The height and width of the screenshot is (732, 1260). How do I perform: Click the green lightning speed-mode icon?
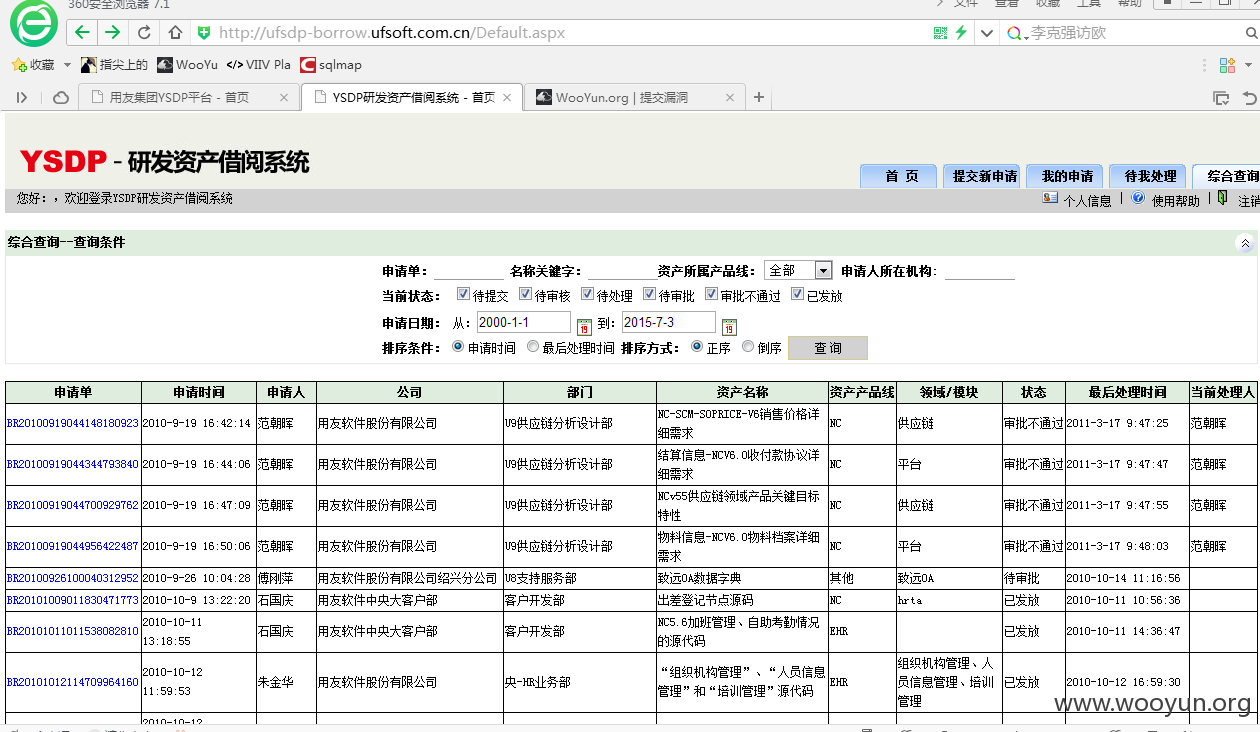pyautogui.click(x=961, y=32)
